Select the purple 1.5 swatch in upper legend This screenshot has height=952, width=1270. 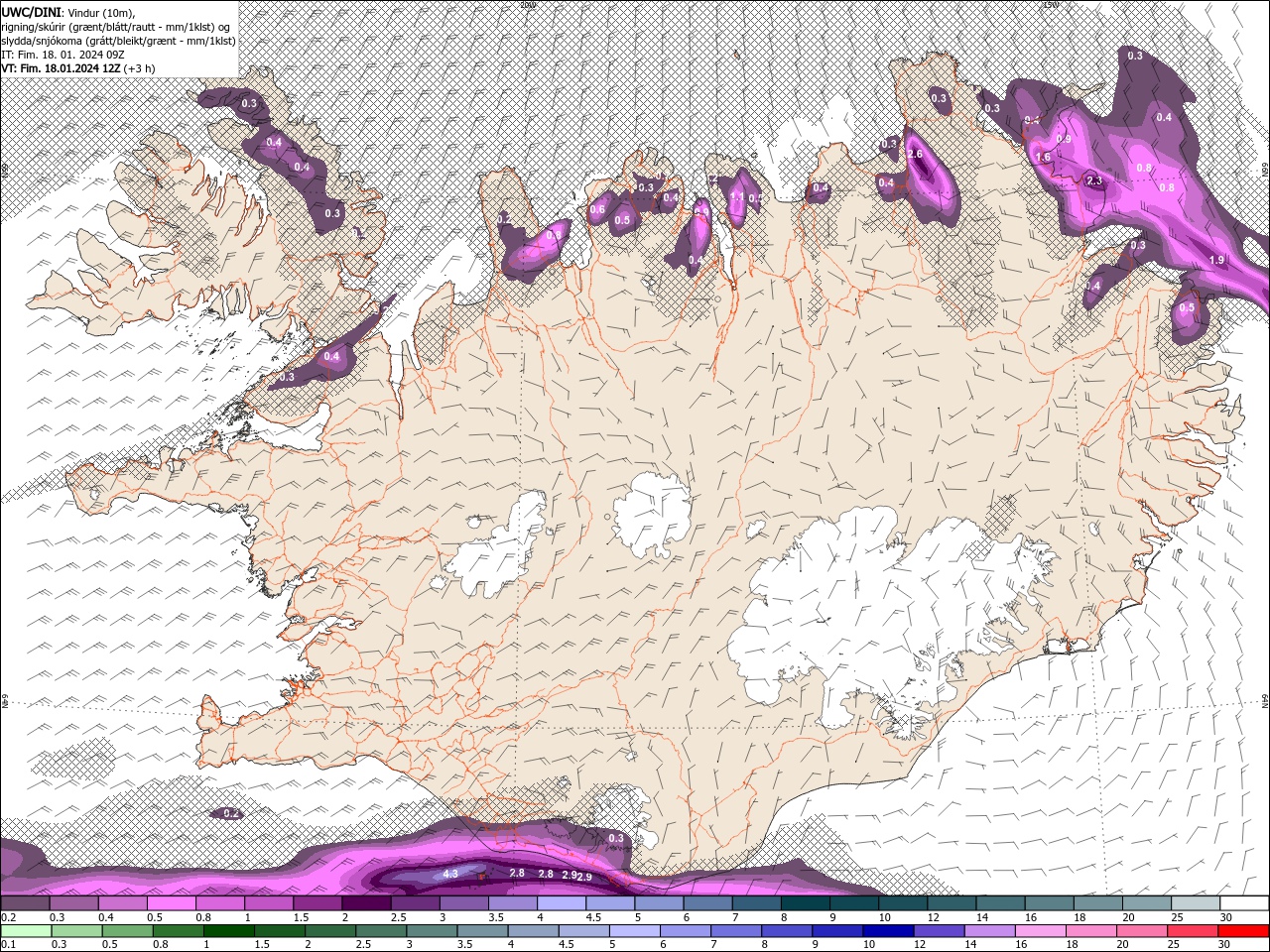(x=317, y=903)
